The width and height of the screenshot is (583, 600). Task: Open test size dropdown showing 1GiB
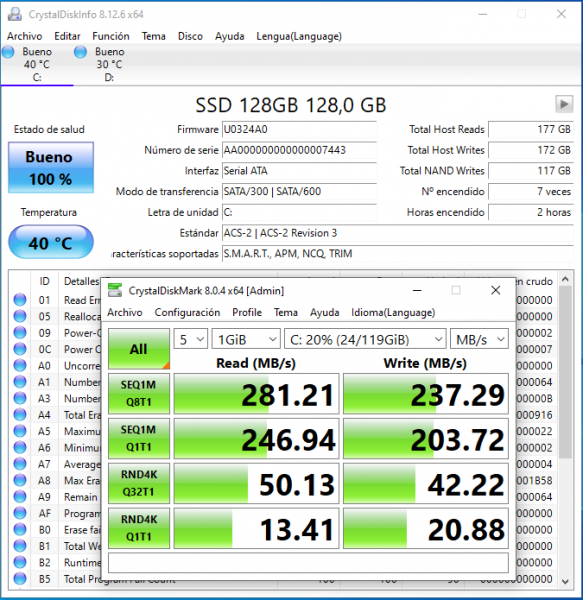246,339
